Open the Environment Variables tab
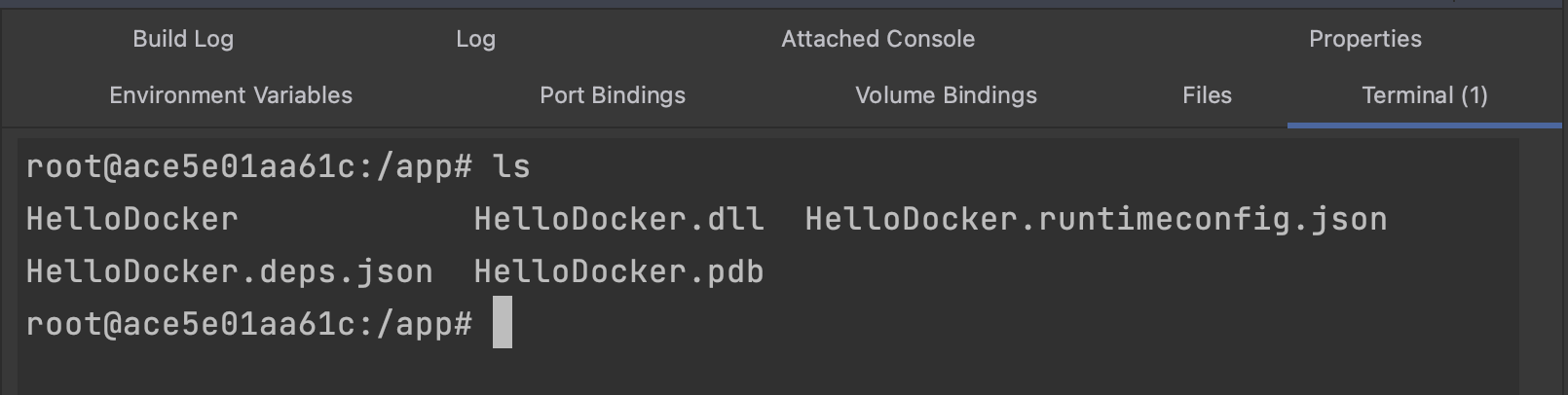Viewport: 1568px width, 395px height. pos(231,95)
